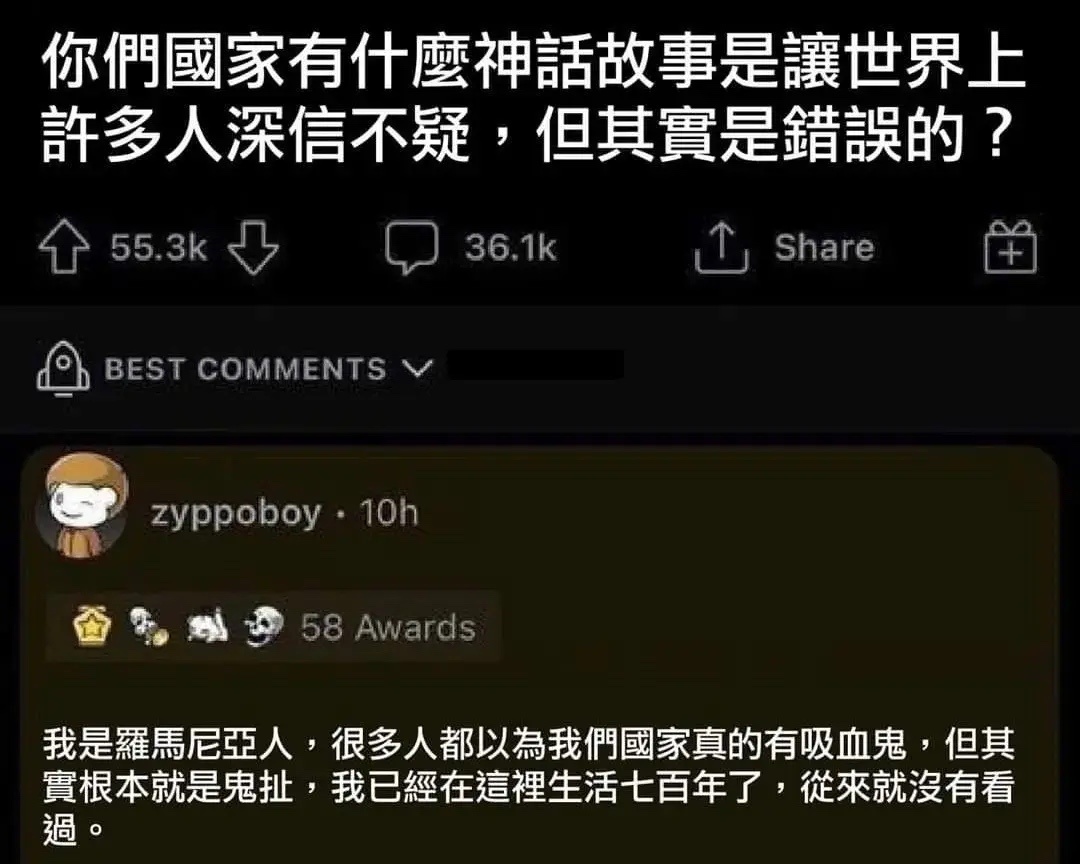The image size is (1080, 864).
Task: View the 58 Awards list
Action: tap(388, 628)
